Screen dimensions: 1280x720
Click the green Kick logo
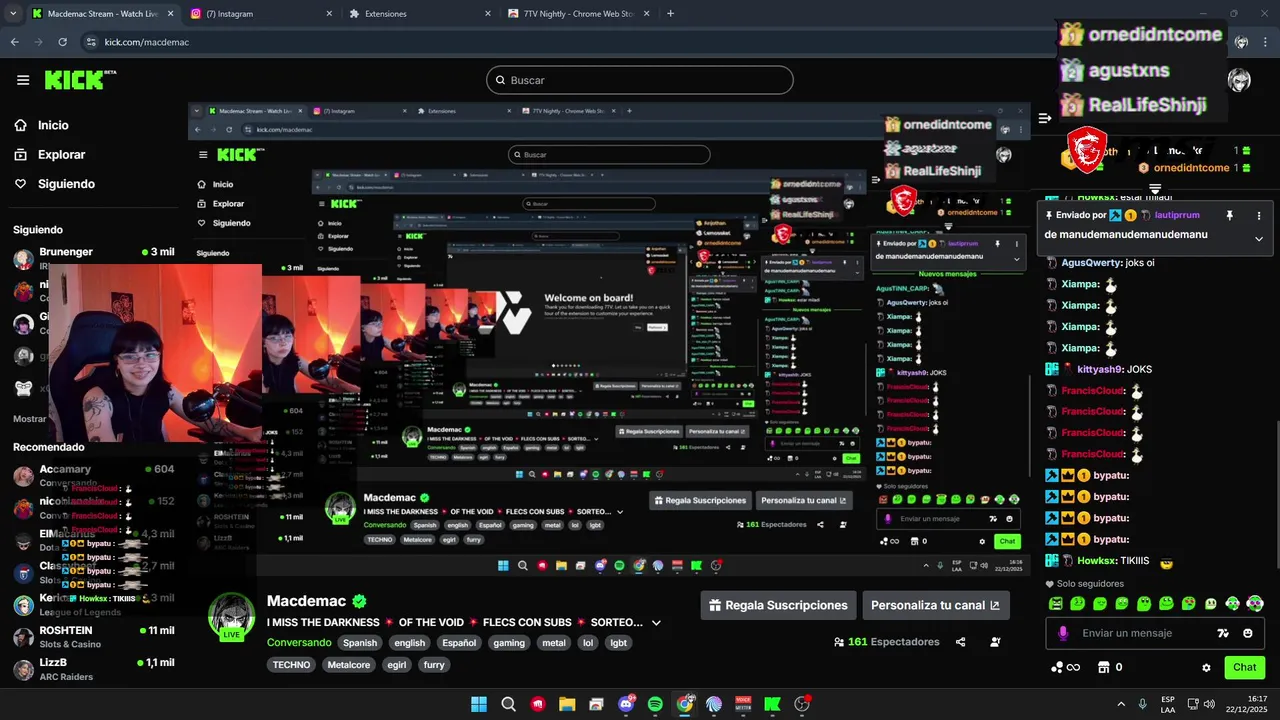80,80
